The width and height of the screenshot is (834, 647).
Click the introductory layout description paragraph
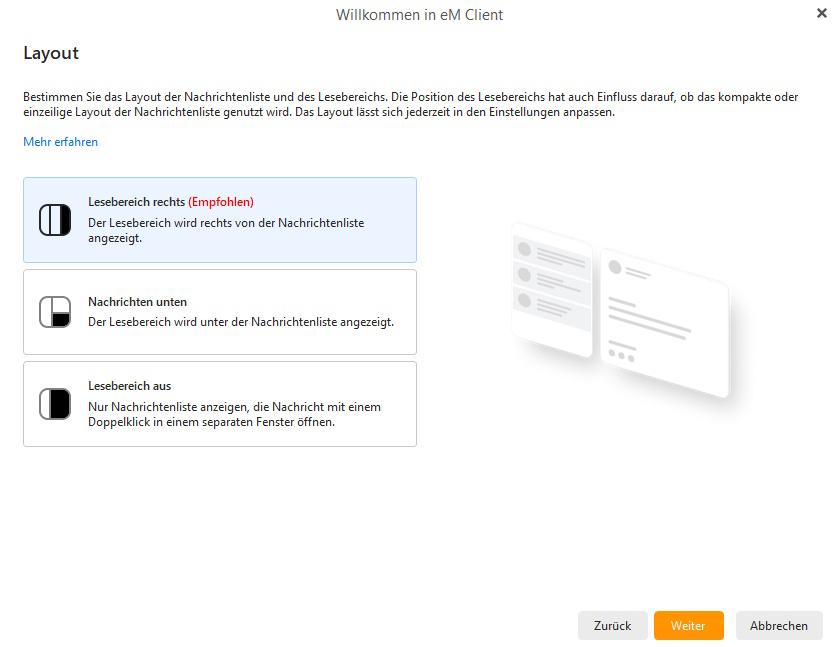coord(410,105)
